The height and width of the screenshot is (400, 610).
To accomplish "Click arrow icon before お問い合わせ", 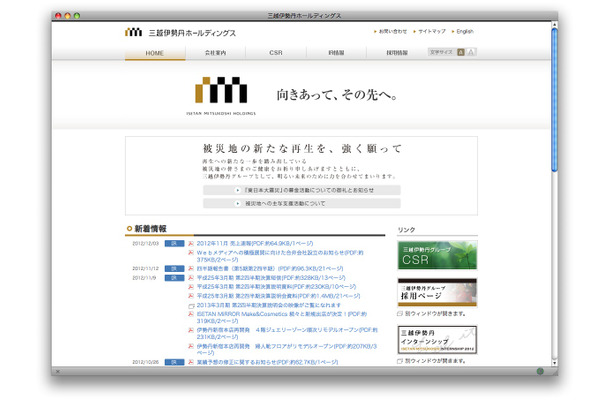I will (375, 32).
